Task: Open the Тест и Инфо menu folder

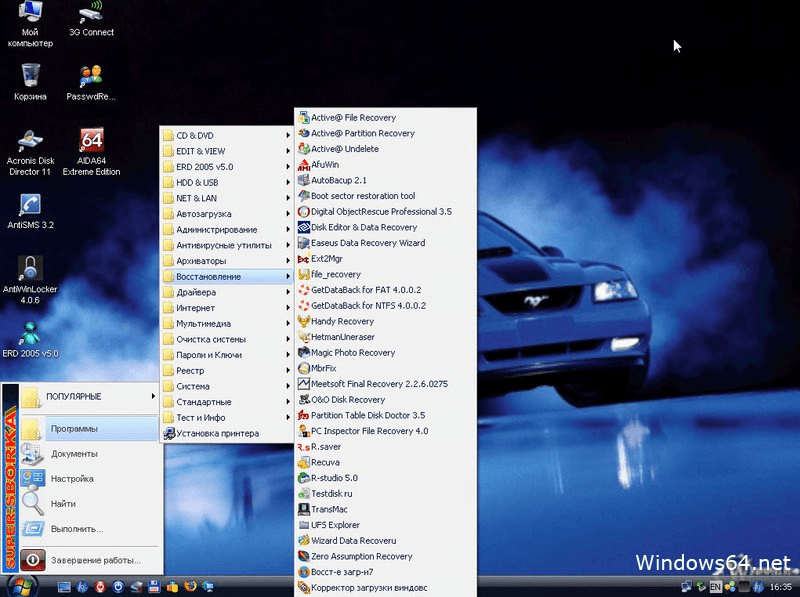Action: [227, 417]
